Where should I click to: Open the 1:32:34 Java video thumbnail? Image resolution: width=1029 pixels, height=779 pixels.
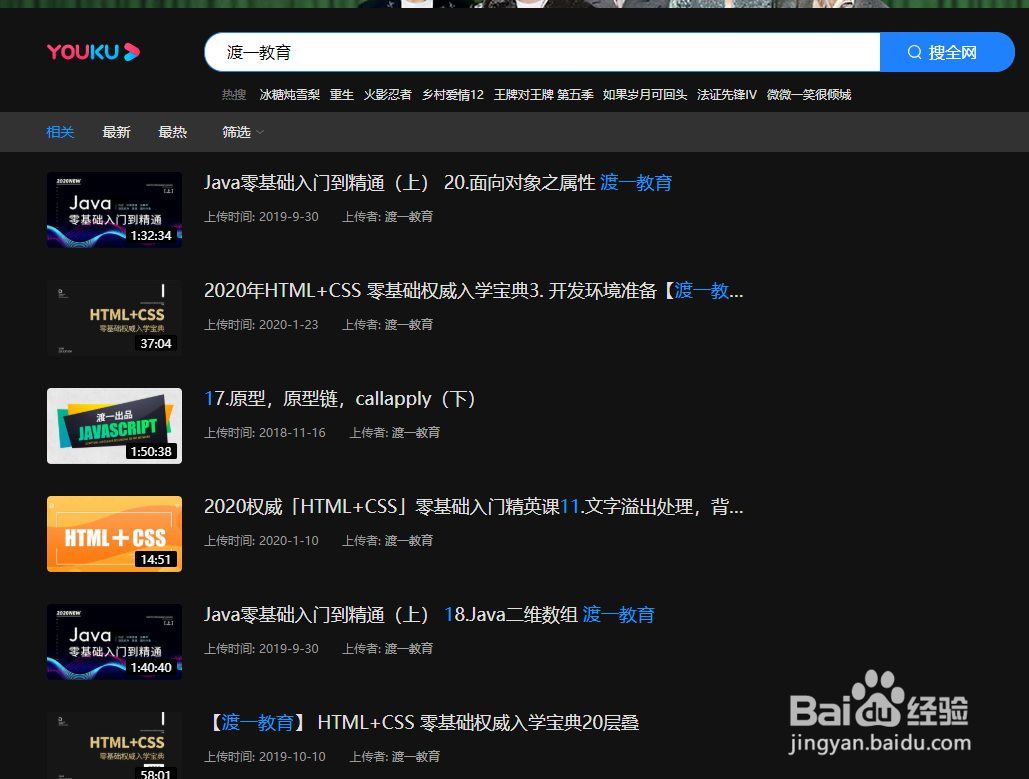click(114, 210)
